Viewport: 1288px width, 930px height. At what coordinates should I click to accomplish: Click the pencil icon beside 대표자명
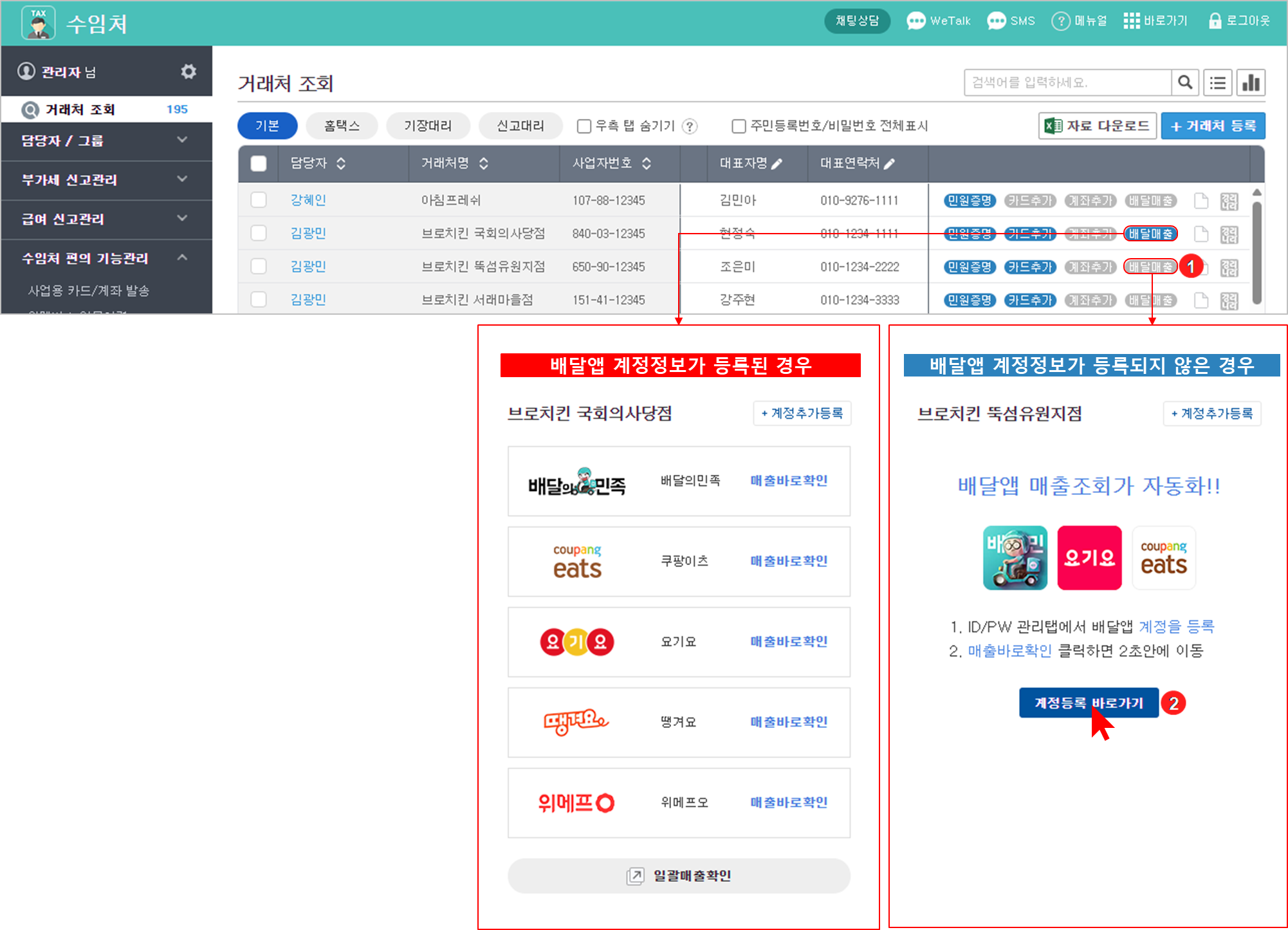point(777,163)
